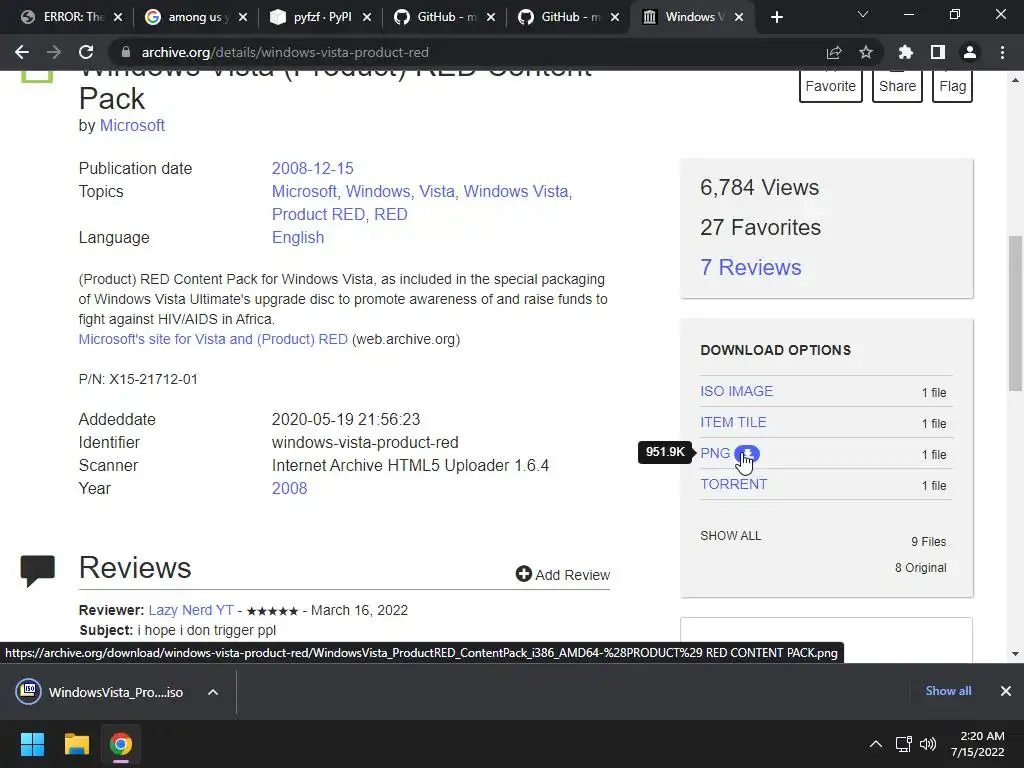The image size is (1024, 768).
Task: Close the ERROR tab
Action: [x=118, y=17]
